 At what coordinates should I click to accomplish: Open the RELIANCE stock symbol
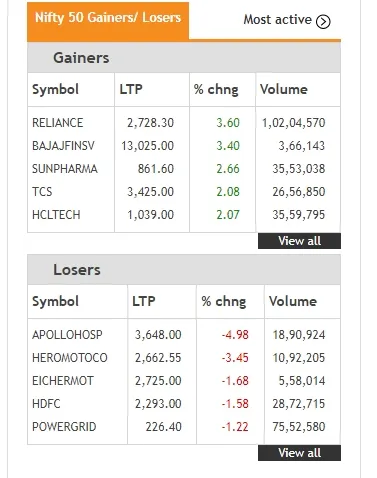[57, 123]
